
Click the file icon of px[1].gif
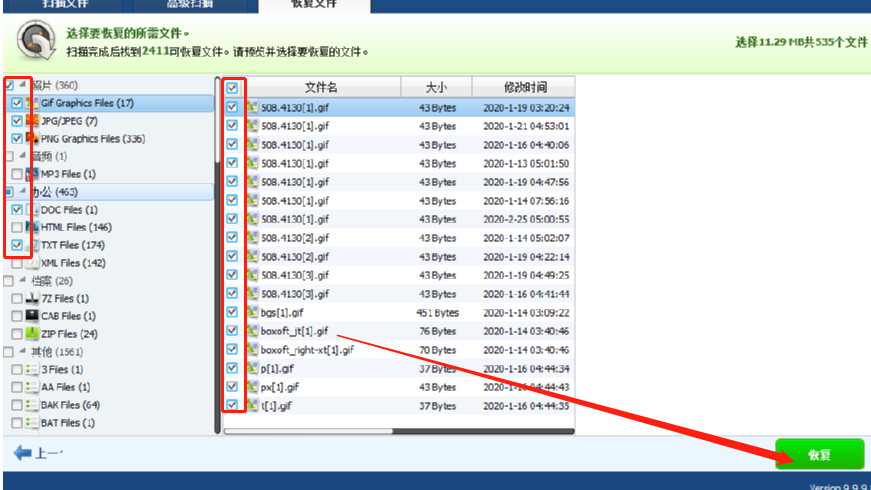pos(252,387)
